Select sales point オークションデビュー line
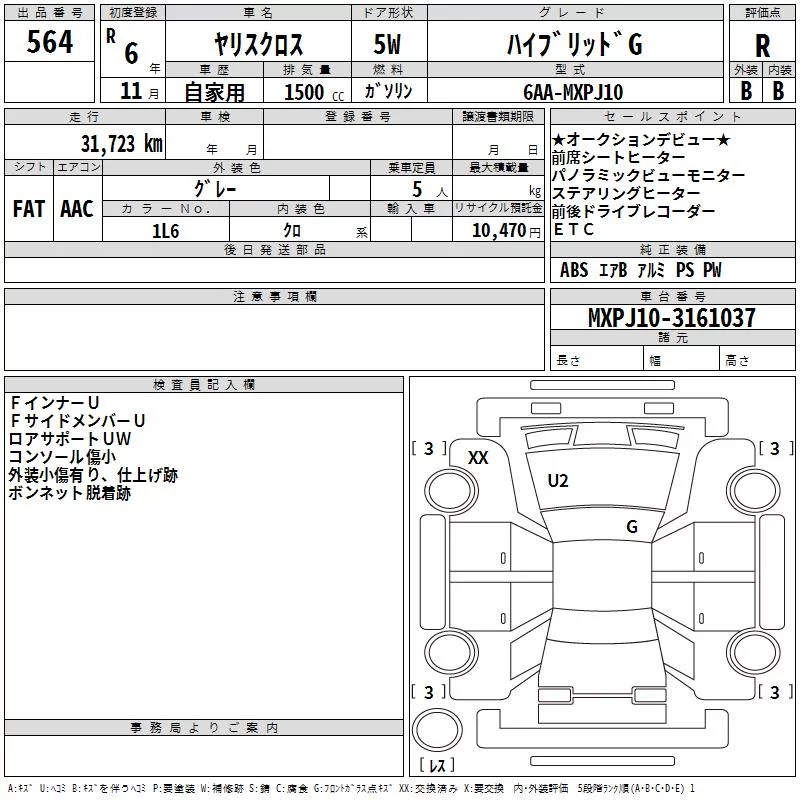 click(641, 139)
